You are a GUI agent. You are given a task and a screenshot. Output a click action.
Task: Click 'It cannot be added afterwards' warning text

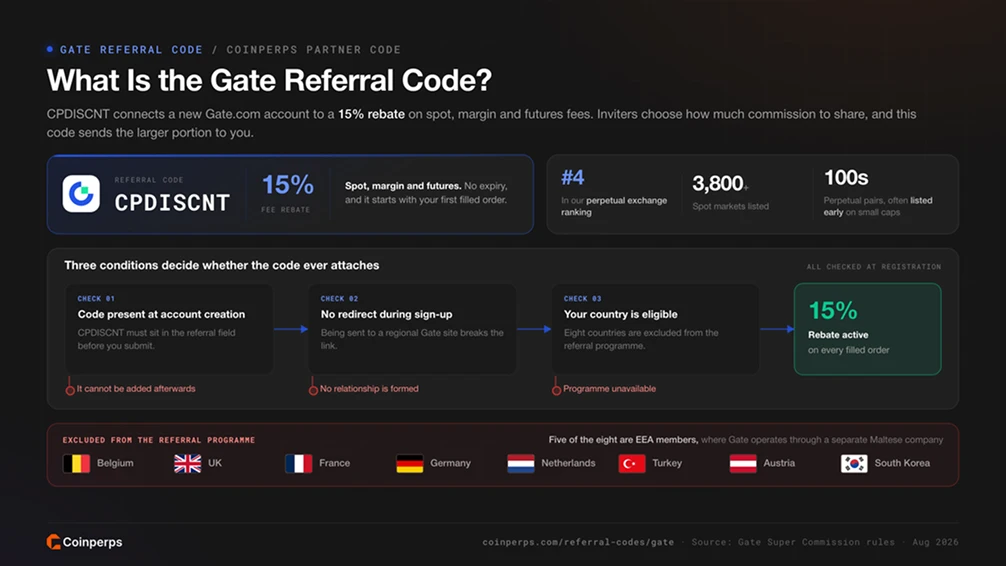pos(136,389)
